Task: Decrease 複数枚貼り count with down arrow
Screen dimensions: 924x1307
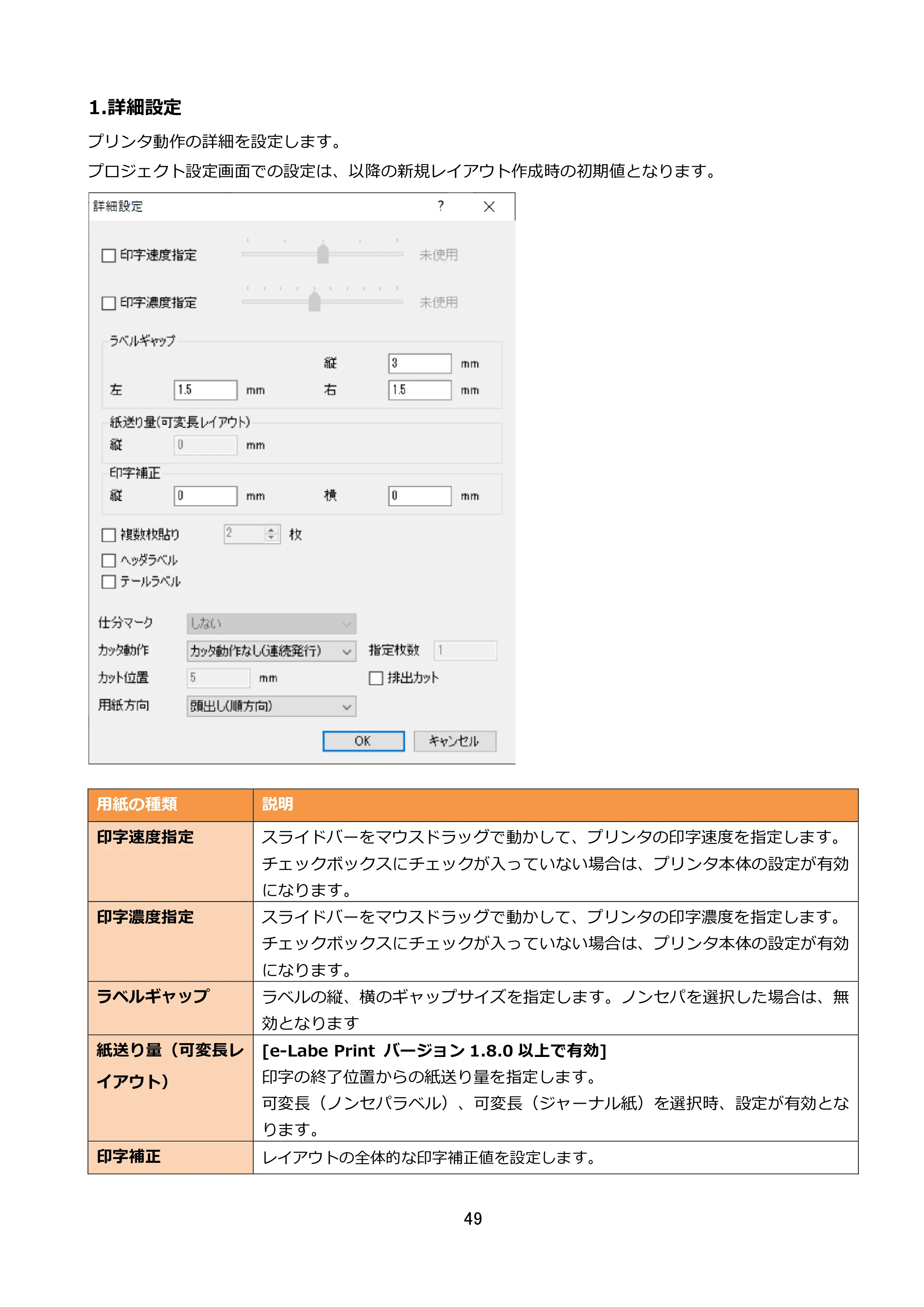Action: coord(271,538)
